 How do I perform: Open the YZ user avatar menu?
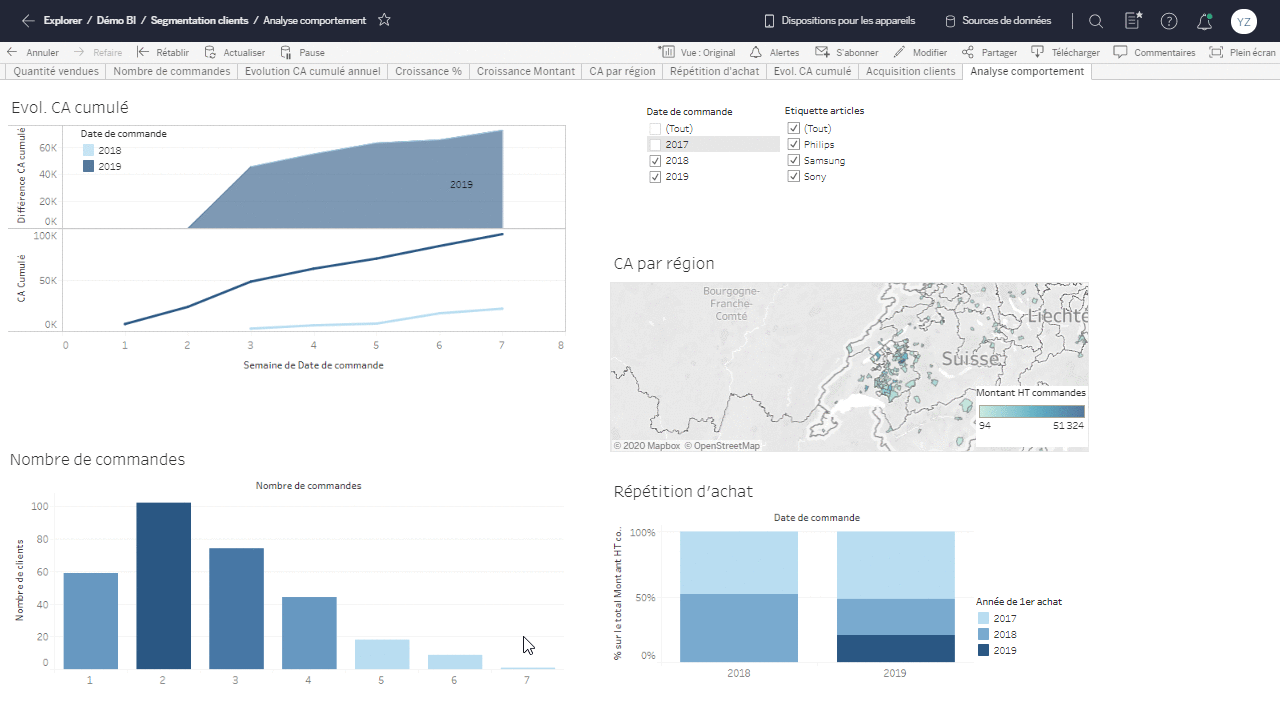point(1244,21)
